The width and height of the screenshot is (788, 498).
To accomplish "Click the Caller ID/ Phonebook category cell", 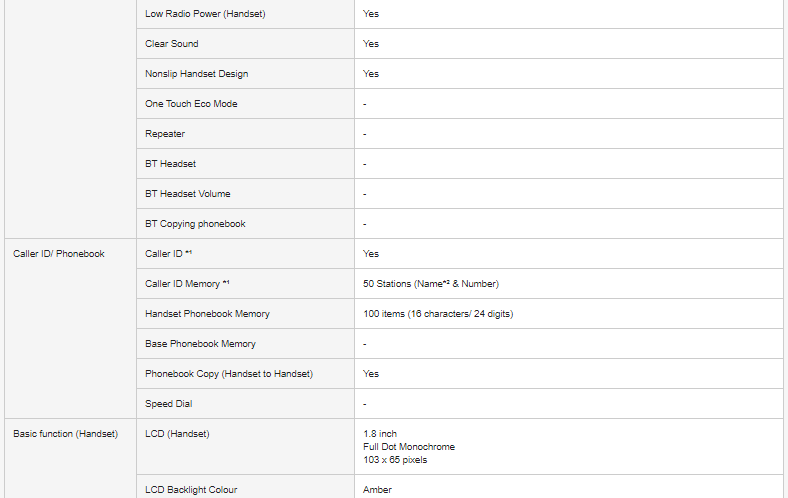I will 59,254.
